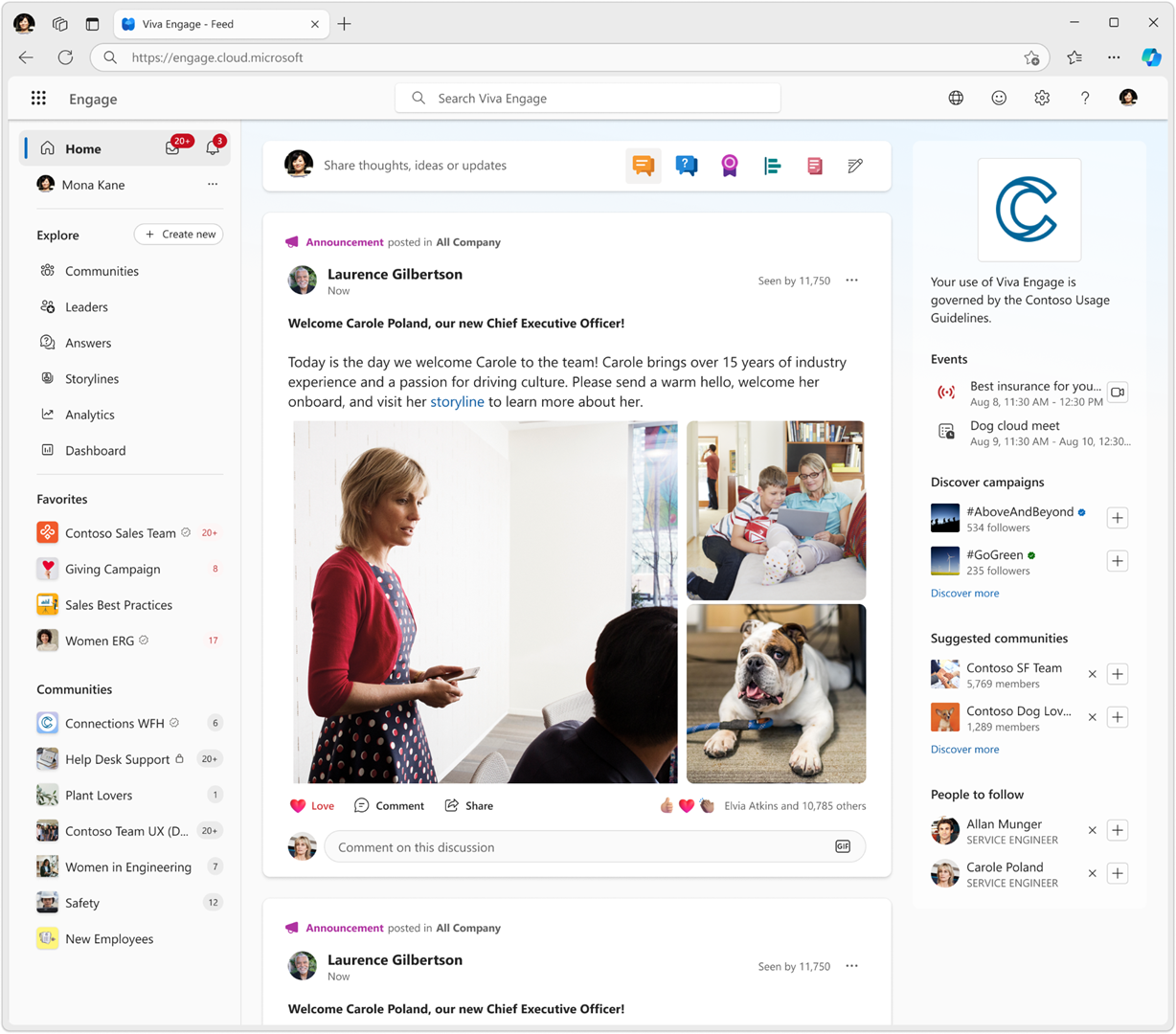Screen dimensions: 1176x1034
Task: Open the mother and son photo thumbnail
Action: (x=777, y=510)
